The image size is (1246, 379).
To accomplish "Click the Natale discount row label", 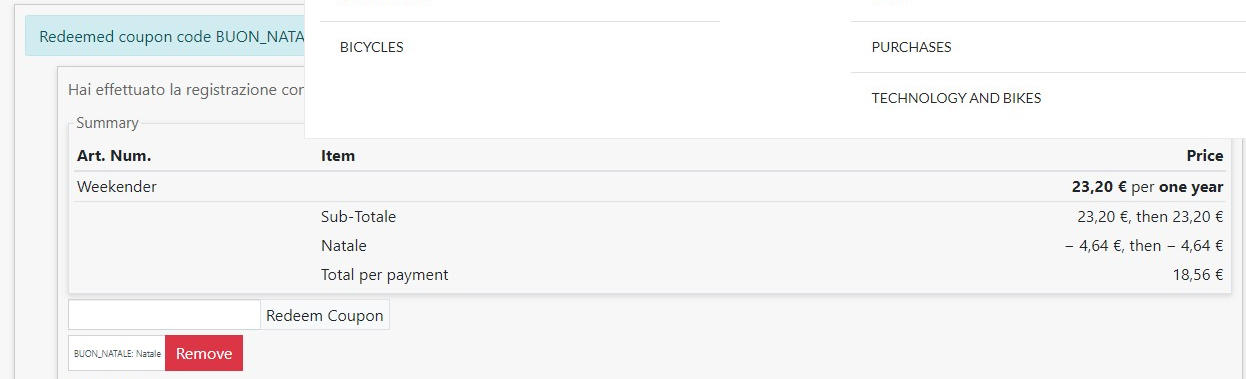I will 344,245.
